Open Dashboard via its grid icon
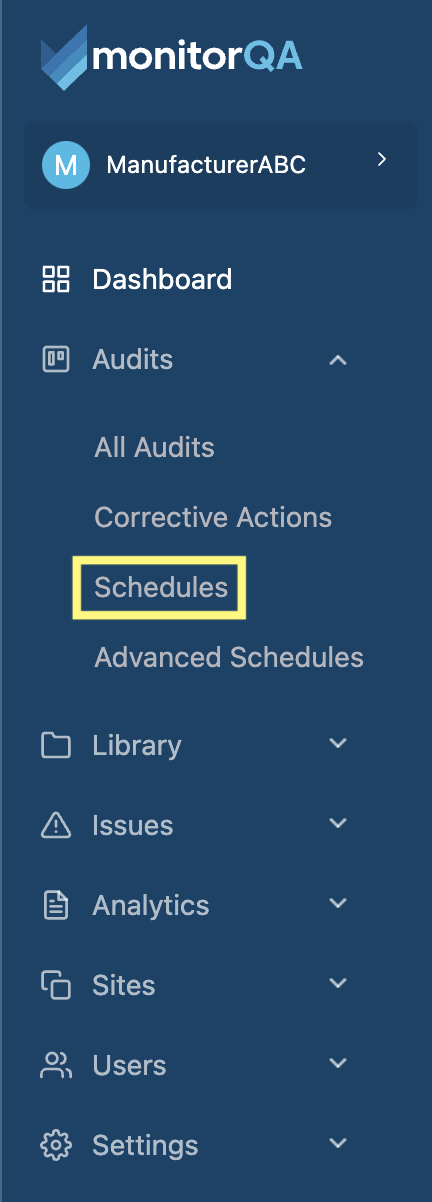432x1202 pixels. click(55, 279)
